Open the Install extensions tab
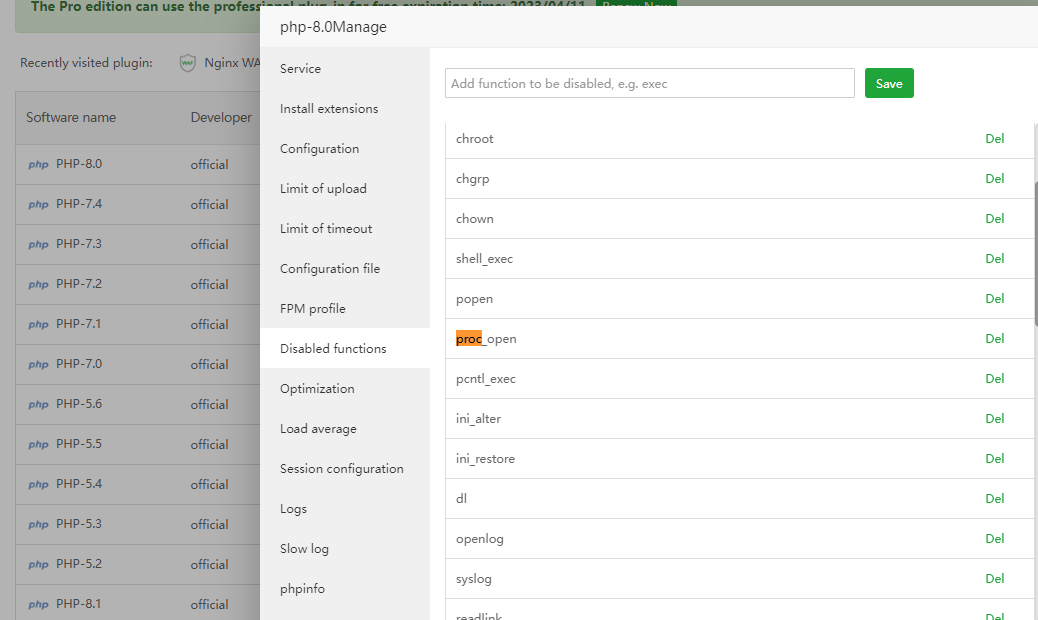This screenshot has height=620, width=1038. point(329,109)
